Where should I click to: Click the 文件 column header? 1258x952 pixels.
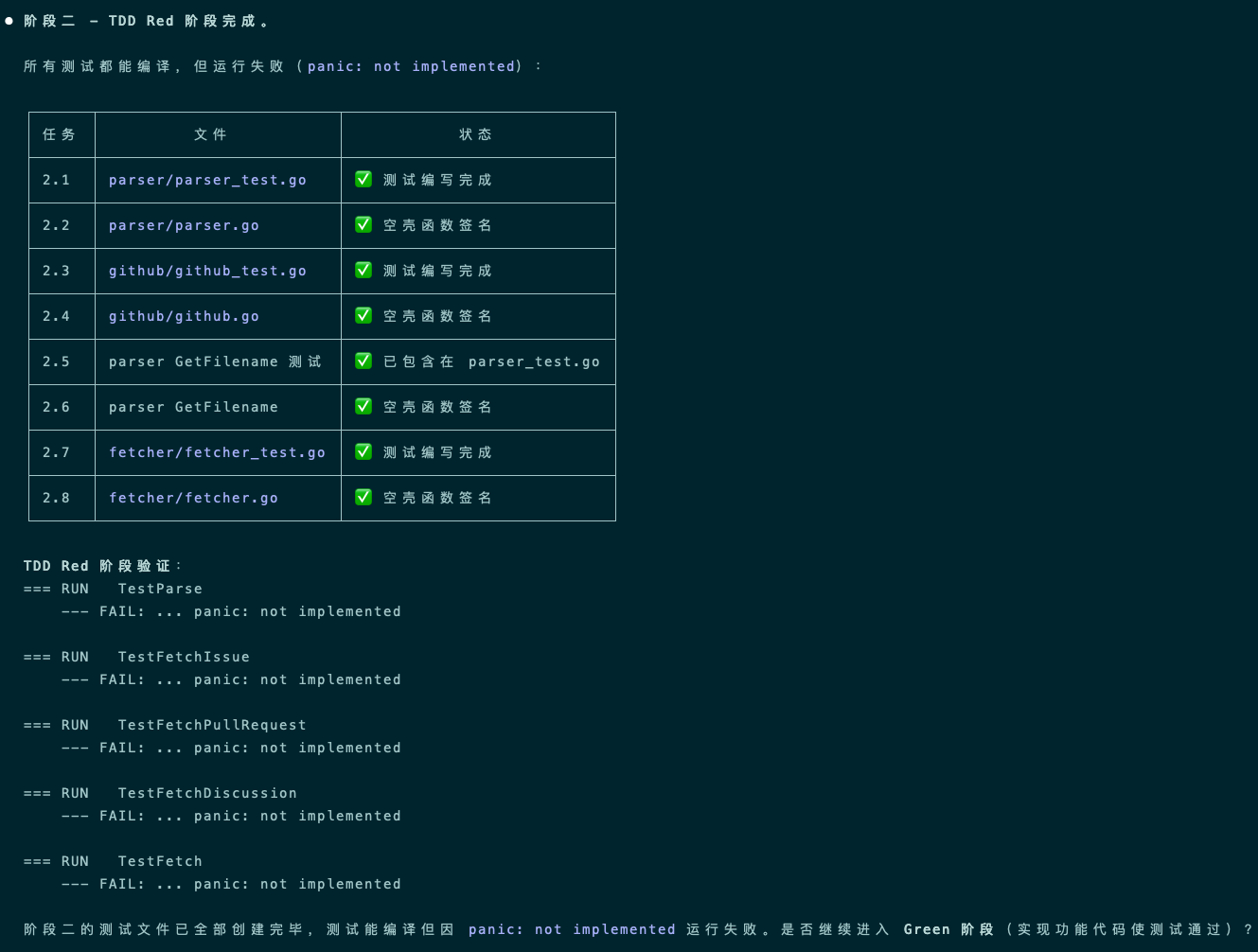(x=210, y=134)
